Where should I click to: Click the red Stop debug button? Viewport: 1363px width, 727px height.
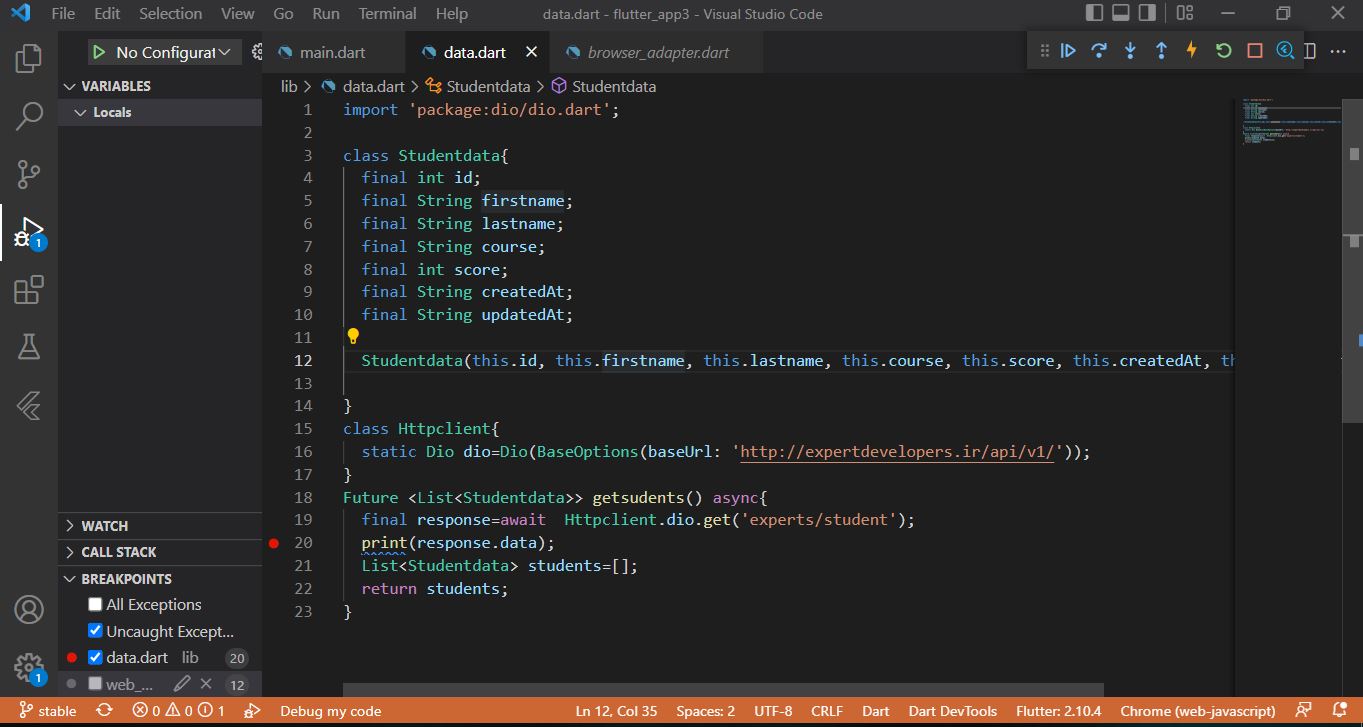pos(1254,51)
